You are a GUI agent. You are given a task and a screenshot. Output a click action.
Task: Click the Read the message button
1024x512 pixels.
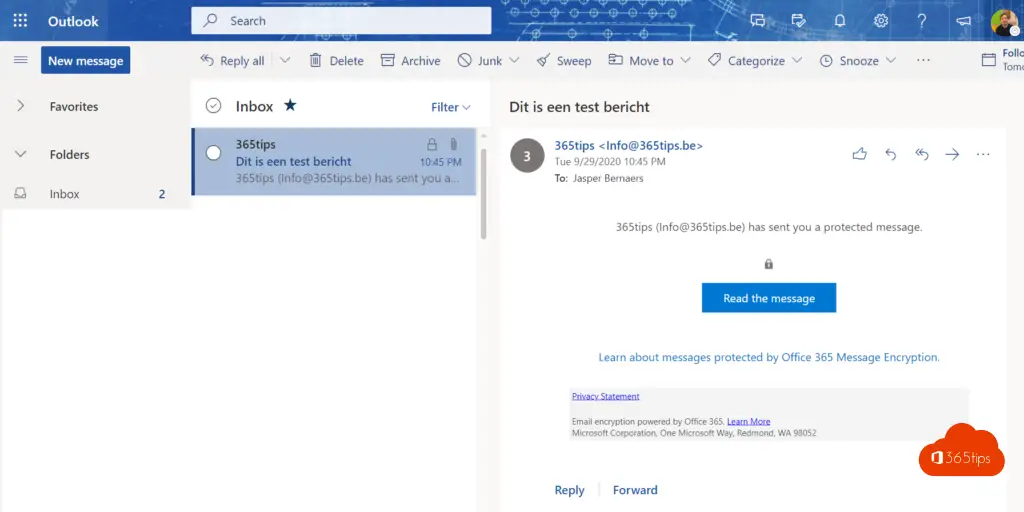(x=769, y=298)
